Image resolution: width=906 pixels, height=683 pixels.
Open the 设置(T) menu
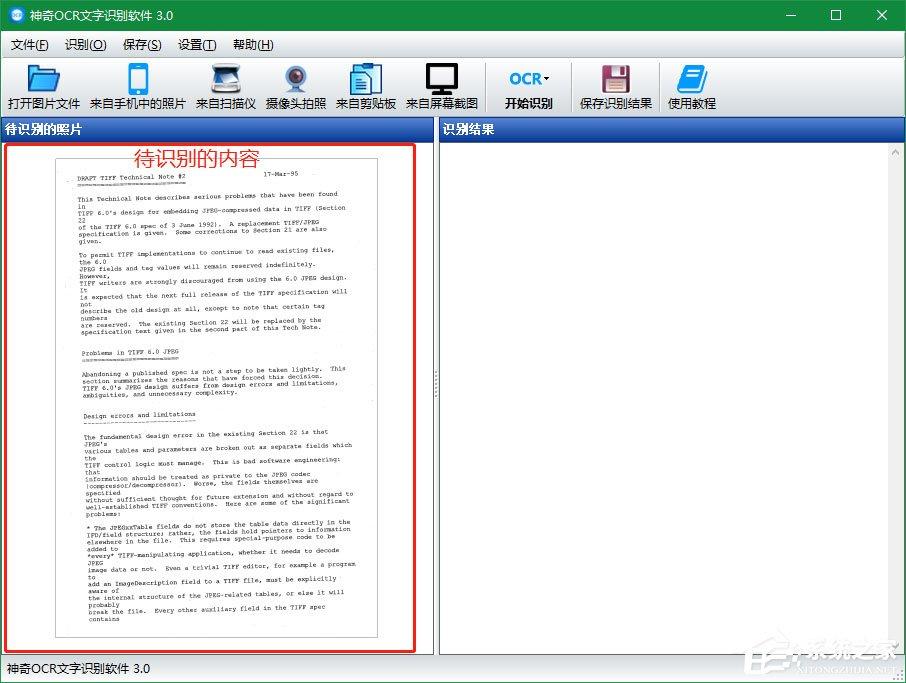pyautogui.click(x=197, y=44)
